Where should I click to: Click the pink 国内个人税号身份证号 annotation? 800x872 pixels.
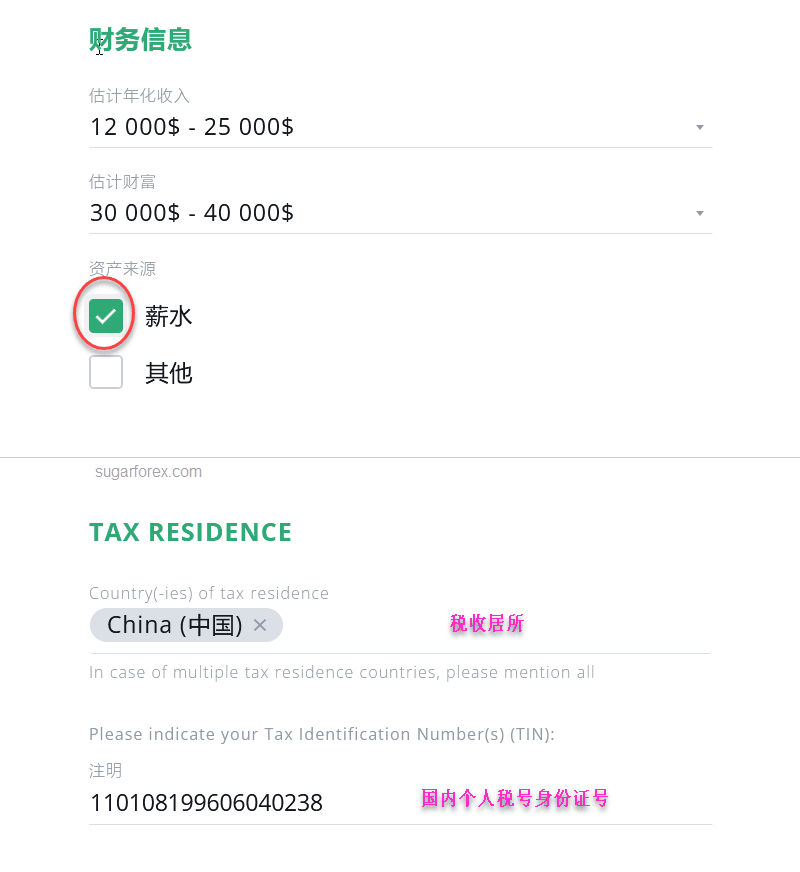[515, 798]
